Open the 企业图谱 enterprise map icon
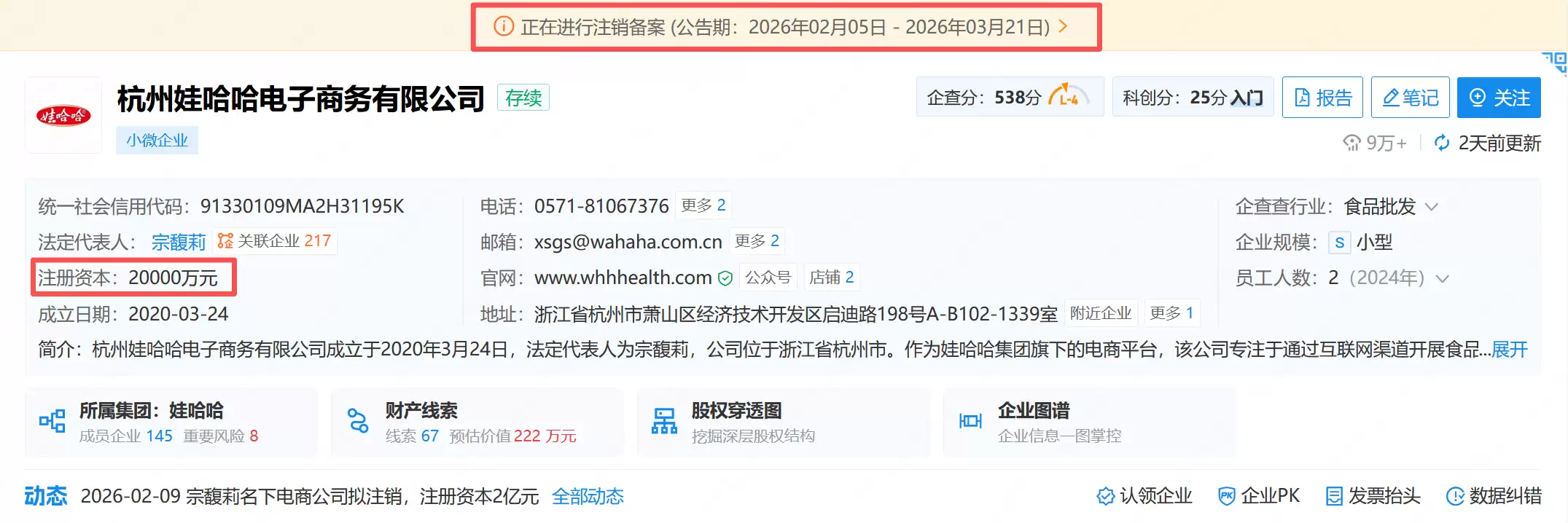This screenshot has height=523, width=1568. coord(970,421)
